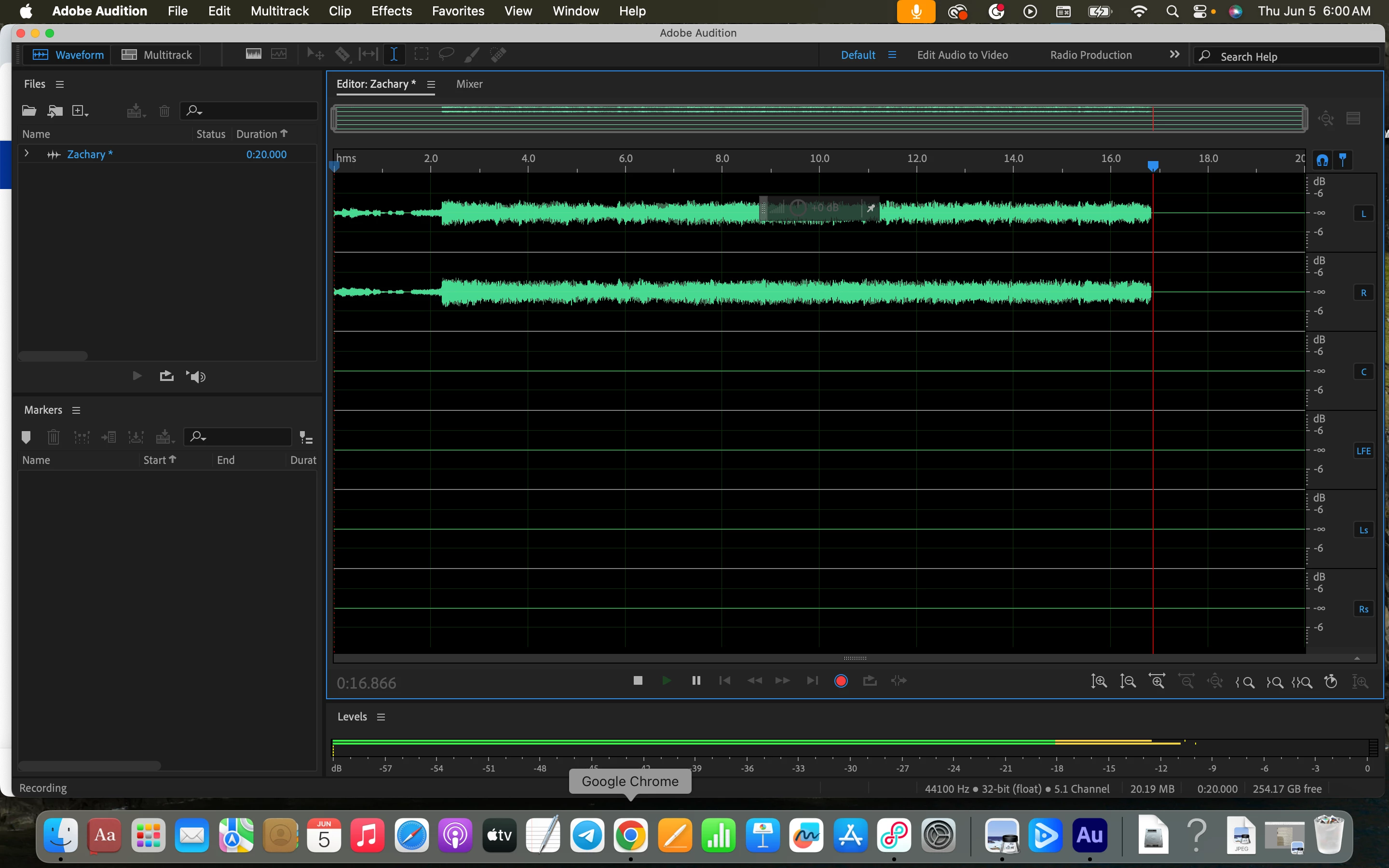
Task: Click the Open File folder icon
Action: click(x=29, y=111)
